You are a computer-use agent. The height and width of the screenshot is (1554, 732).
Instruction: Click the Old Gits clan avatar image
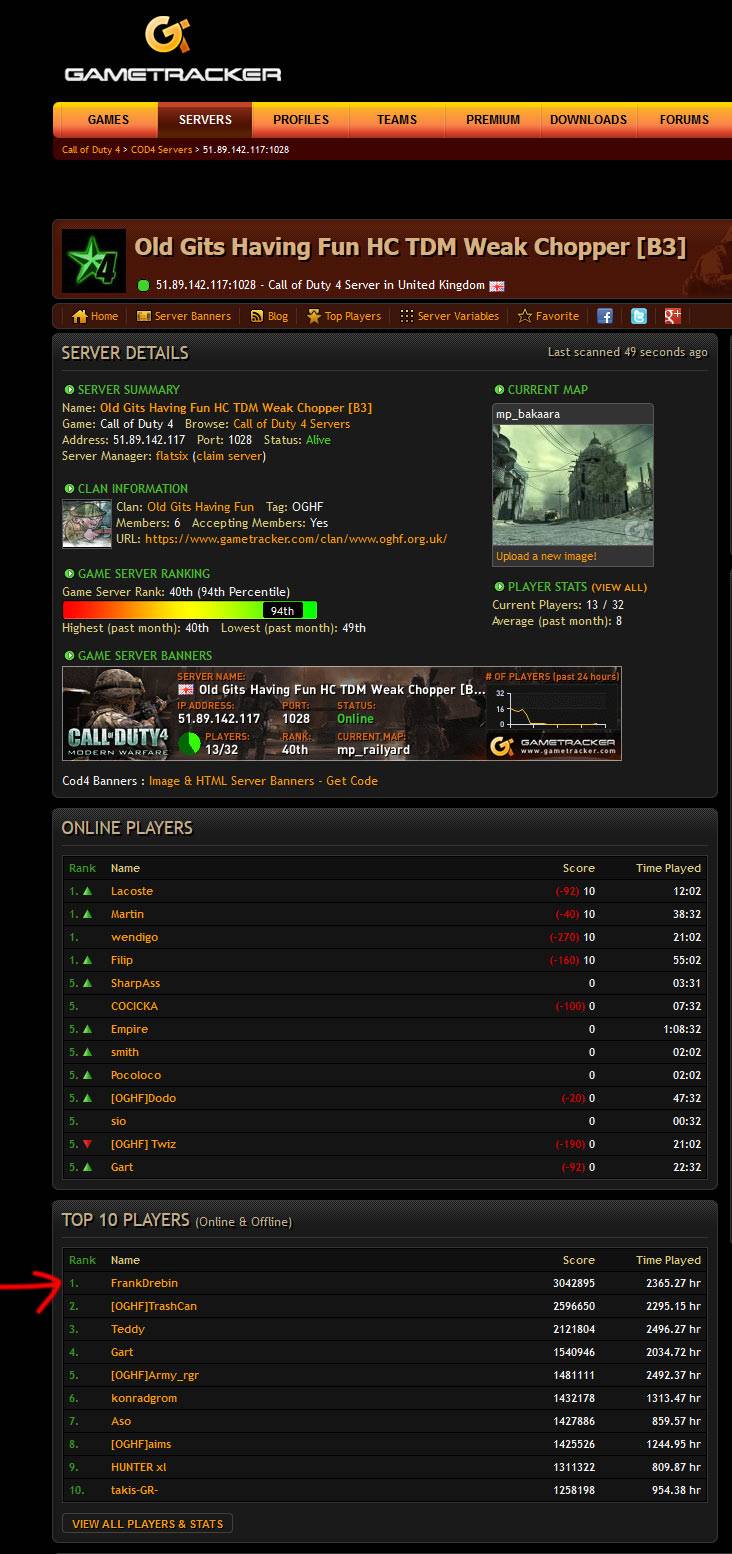pyautogui.click(x=87, y=523)
